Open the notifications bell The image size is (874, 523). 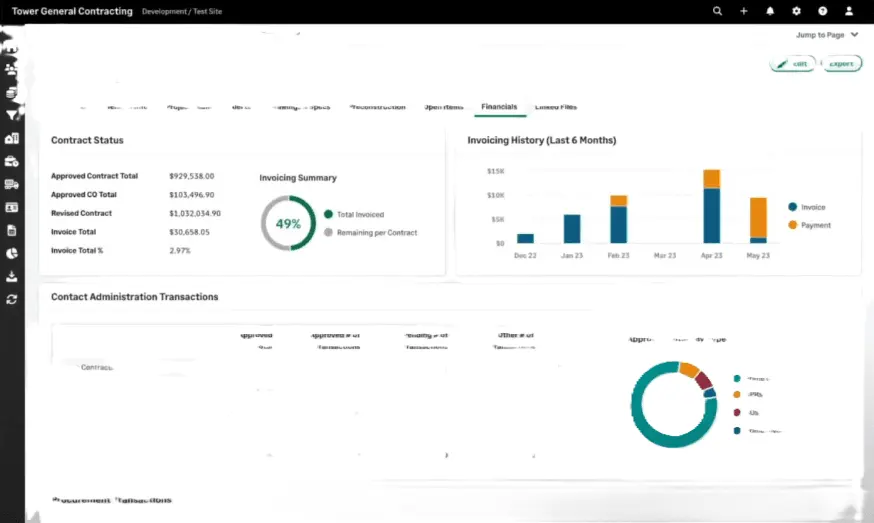tap(770, 11)
